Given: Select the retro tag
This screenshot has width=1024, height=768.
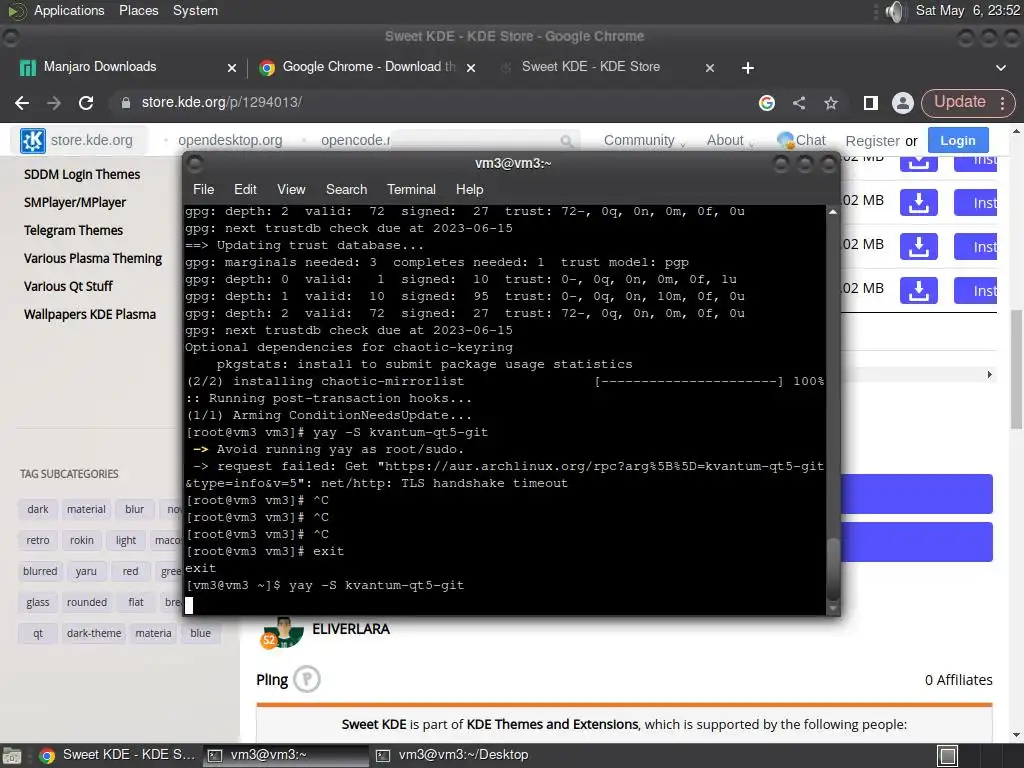Looking at the screenshot, I should (x=38, y=541).
